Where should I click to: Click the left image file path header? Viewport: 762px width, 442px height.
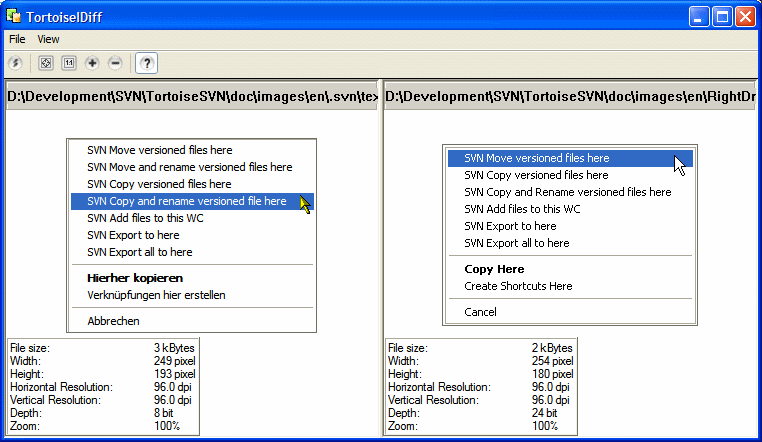click(x=192, y=97)
